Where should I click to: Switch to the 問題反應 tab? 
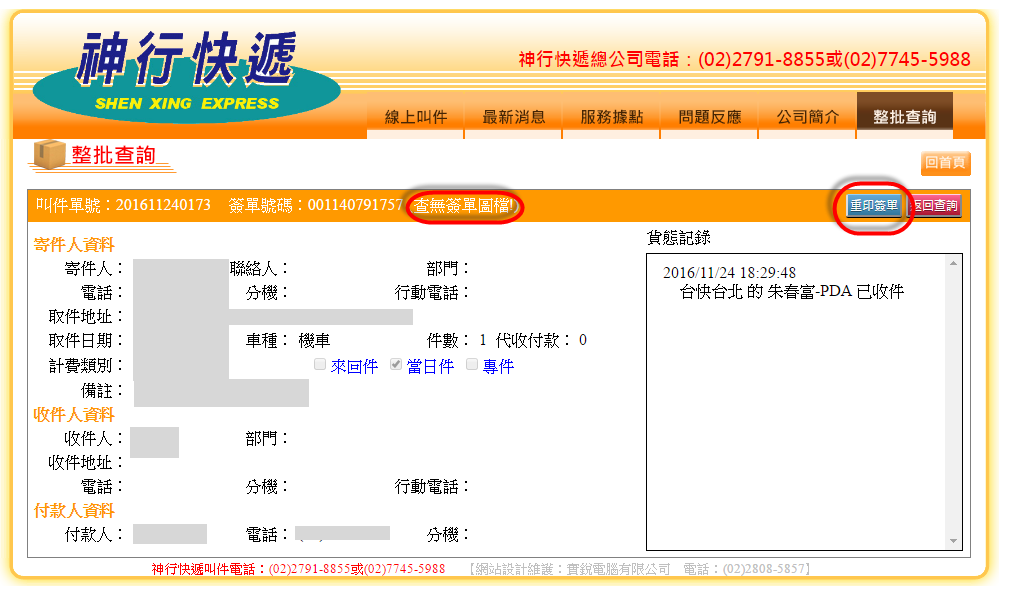pyautogui.click(x=710, y=117)
